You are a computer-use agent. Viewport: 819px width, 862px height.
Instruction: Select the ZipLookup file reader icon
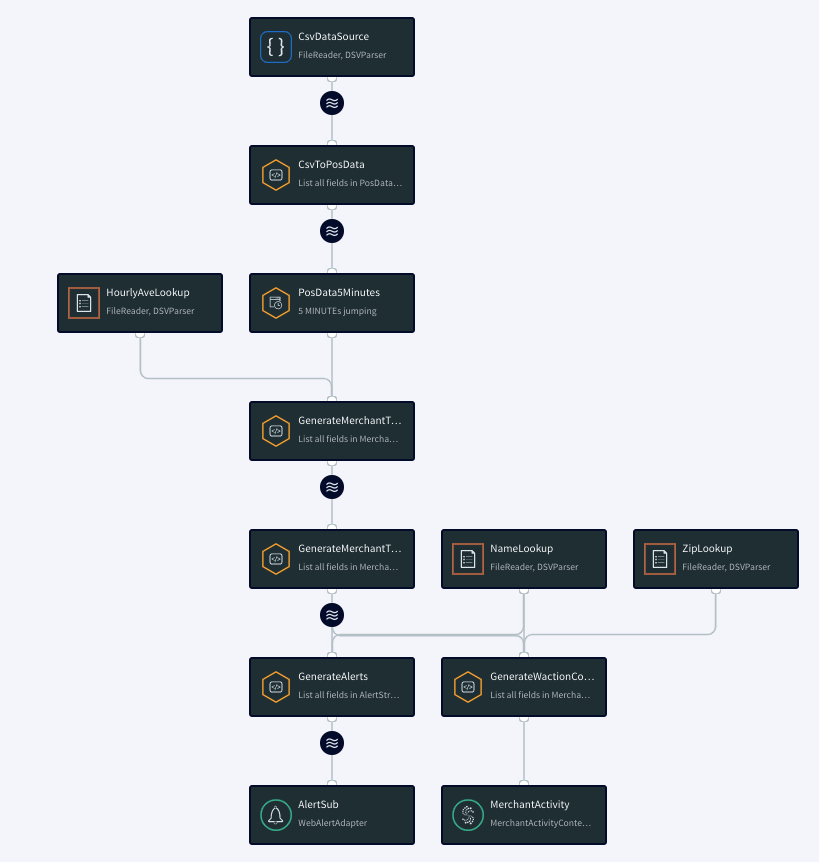[660, 558]
